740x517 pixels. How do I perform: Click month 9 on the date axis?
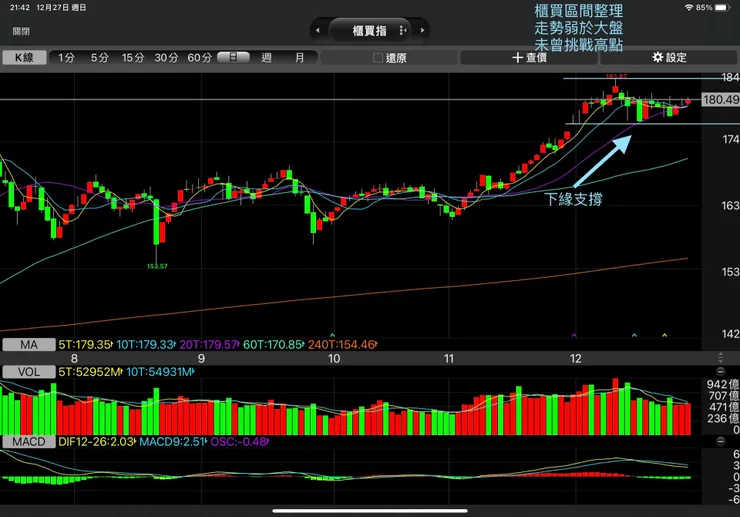[x=202, y=358]
